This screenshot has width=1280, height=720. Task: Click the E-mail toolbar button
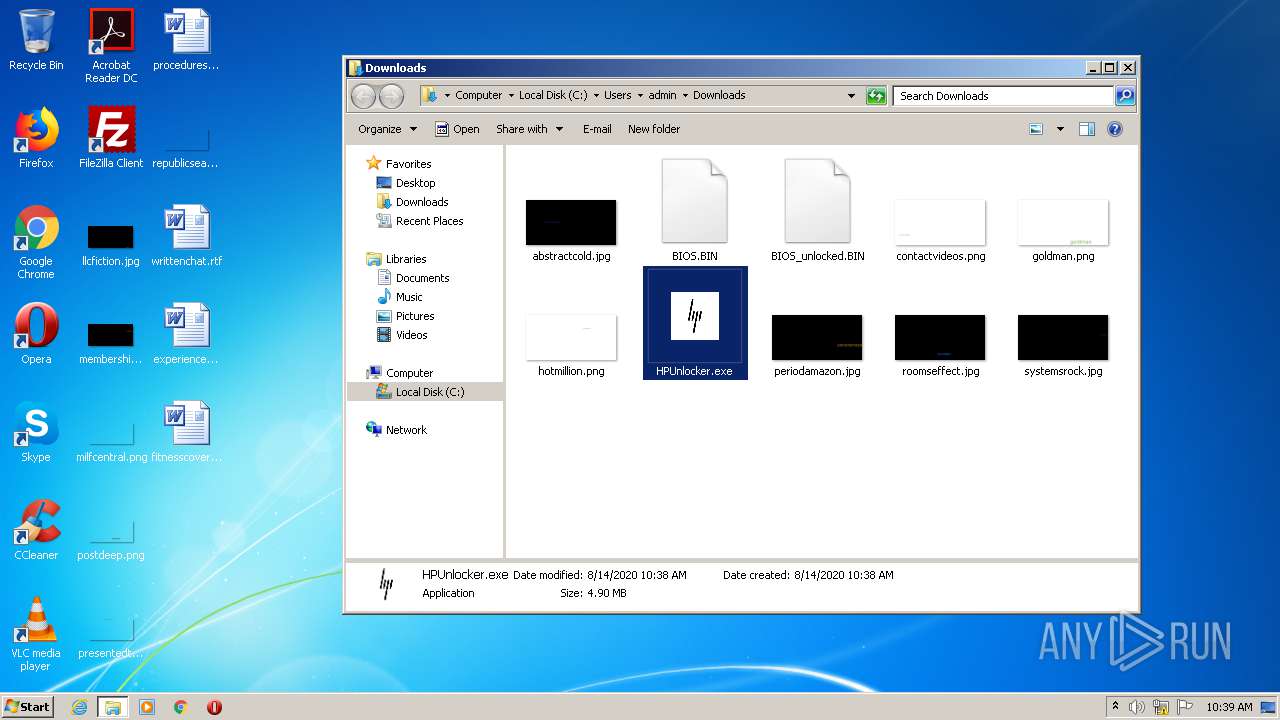(597, 129)
